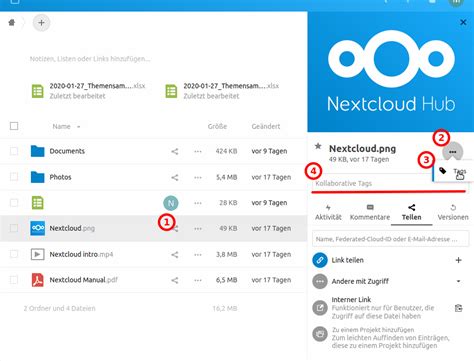
Task: Switch to the Aktivität tab
Action: point(328,213)
